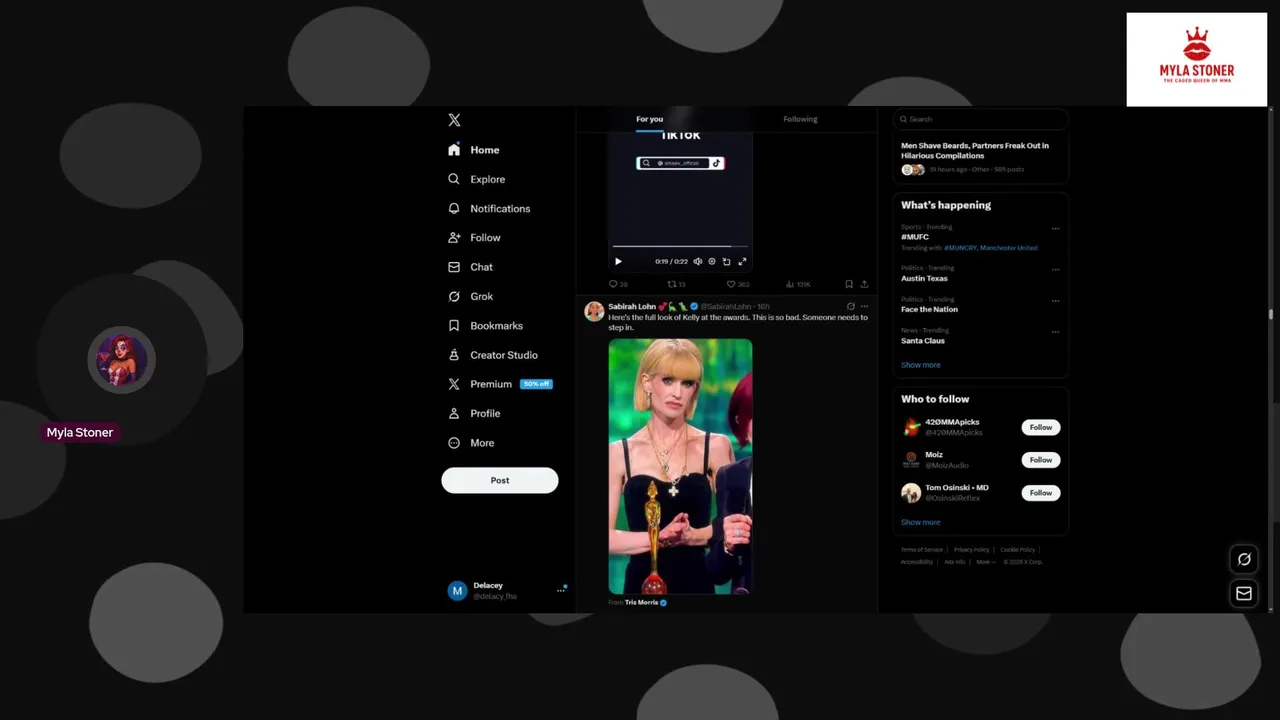This screenshot has height=720, width=1280.
Task: Toggle picture-in-picture on video
Action: click(727, 261)
